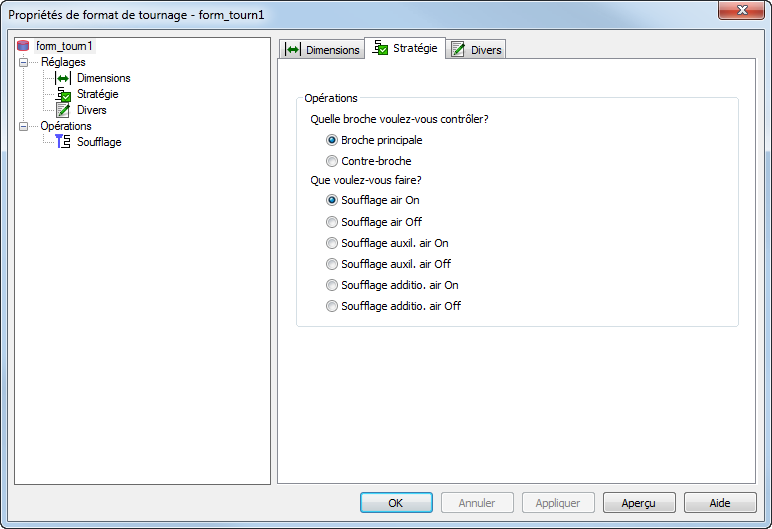Click the Divers icon in the tree
The height and width of the screenshot is (529, 772).
62,110
